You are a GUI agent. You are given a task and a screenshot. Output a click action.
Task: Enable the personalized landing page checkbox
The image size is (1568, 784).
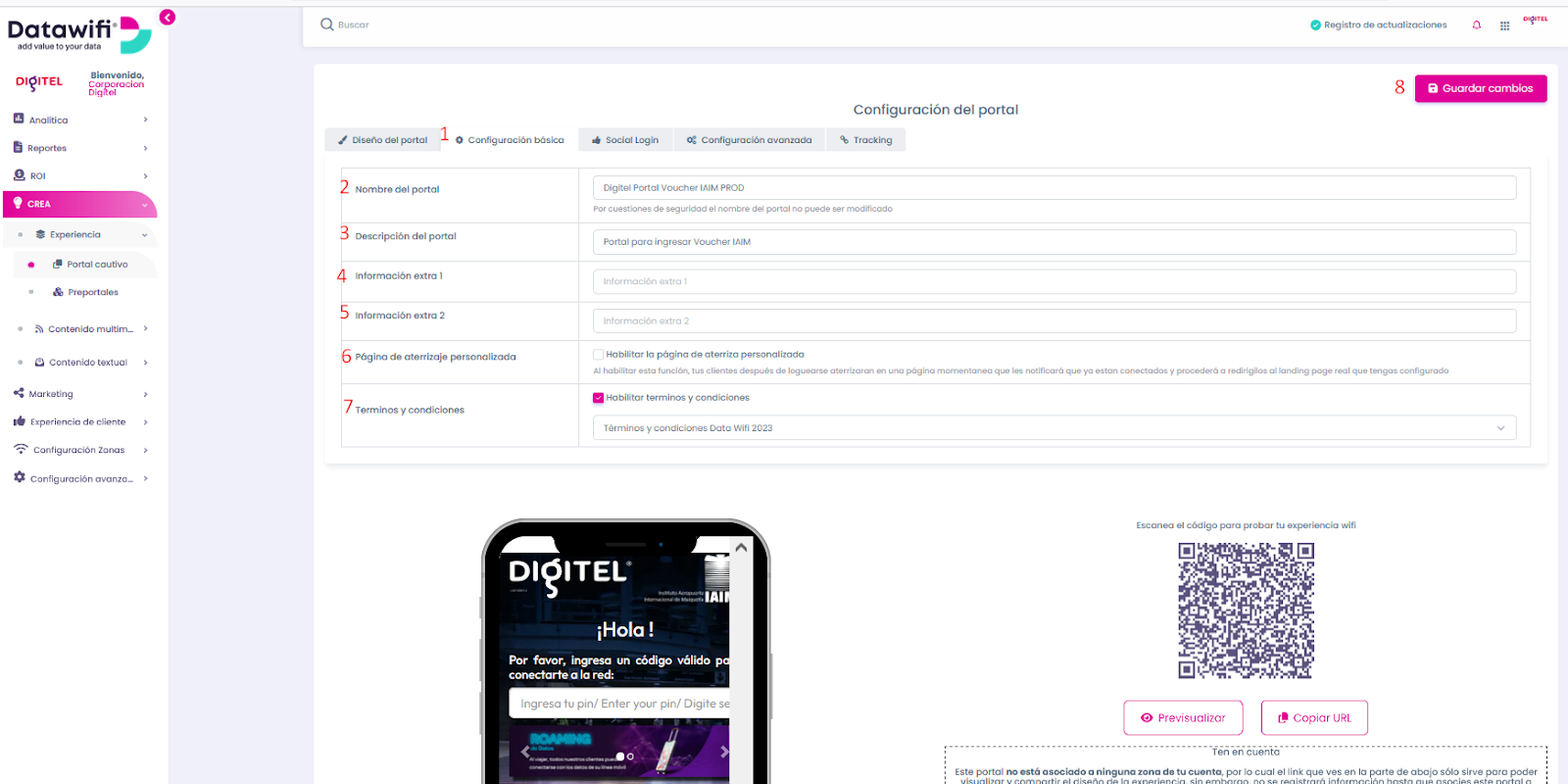click(598, 355)
